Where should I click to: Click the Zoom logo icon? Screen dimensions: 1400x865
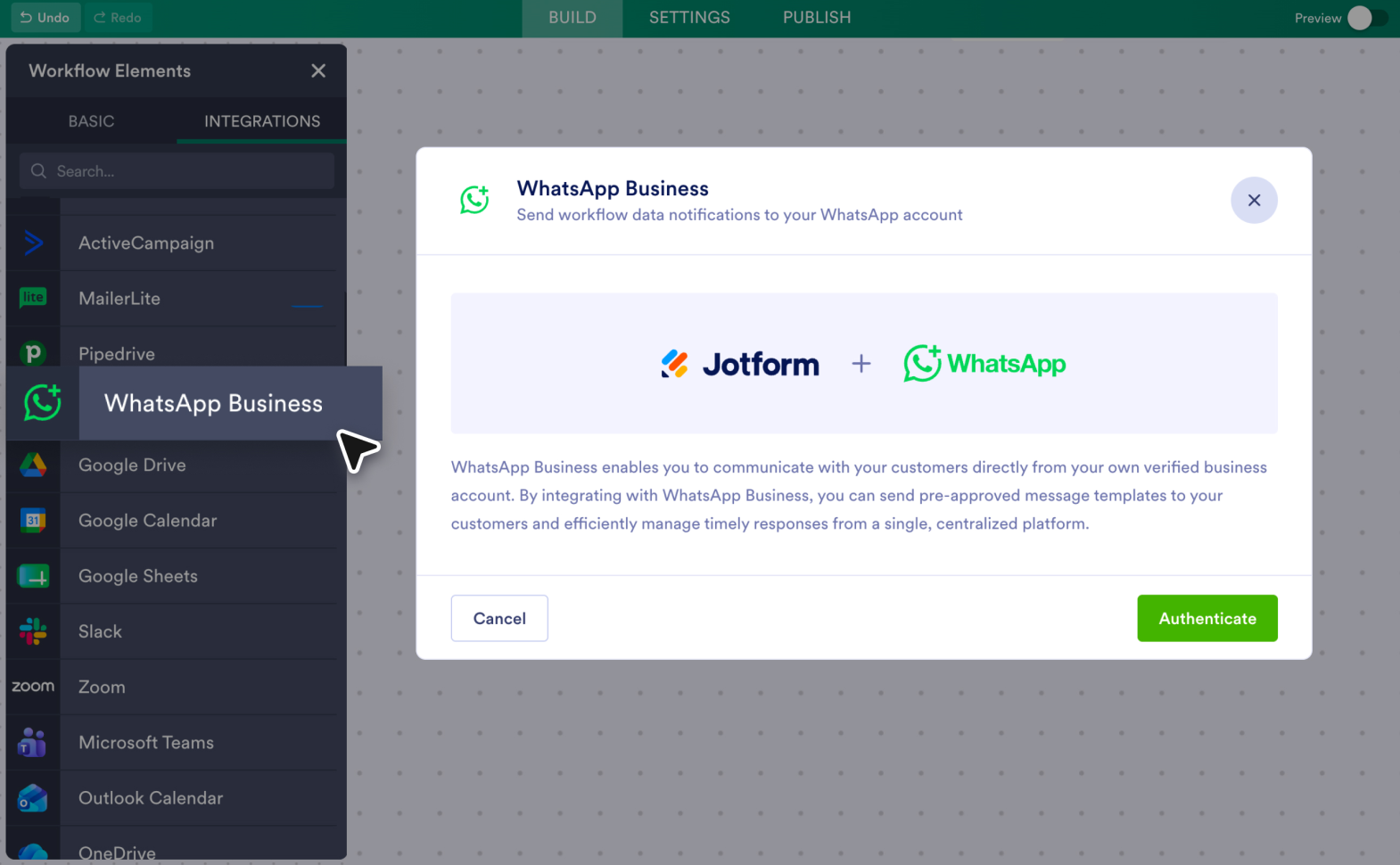33,687
